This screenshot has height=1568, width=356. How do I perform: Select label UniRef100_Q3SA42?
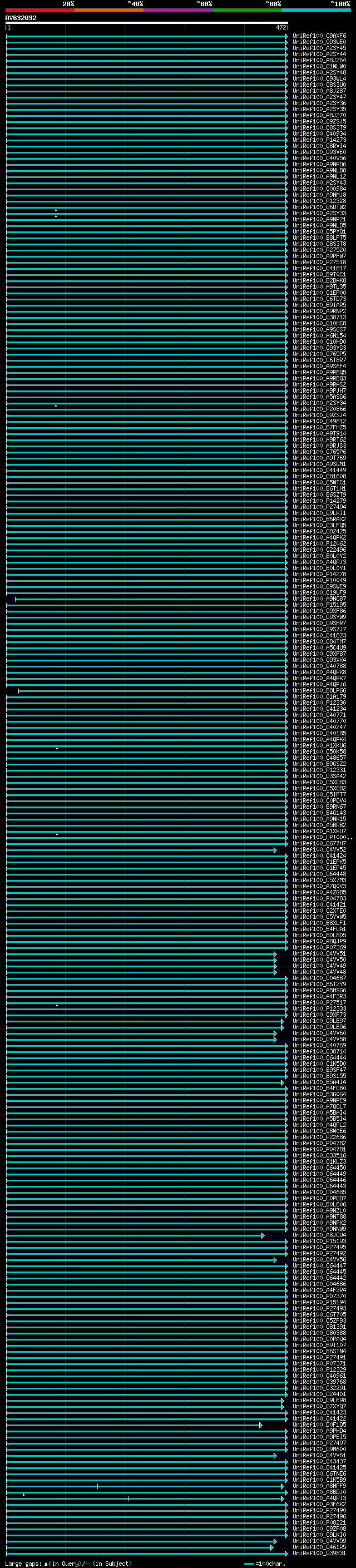[x=319, y=776]
